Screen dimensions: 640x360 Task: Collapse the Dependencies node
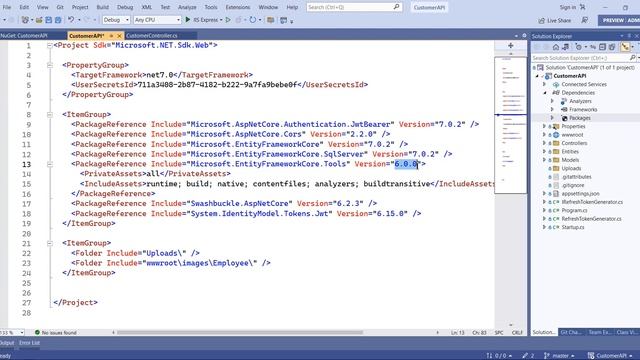tap(544, 93)
